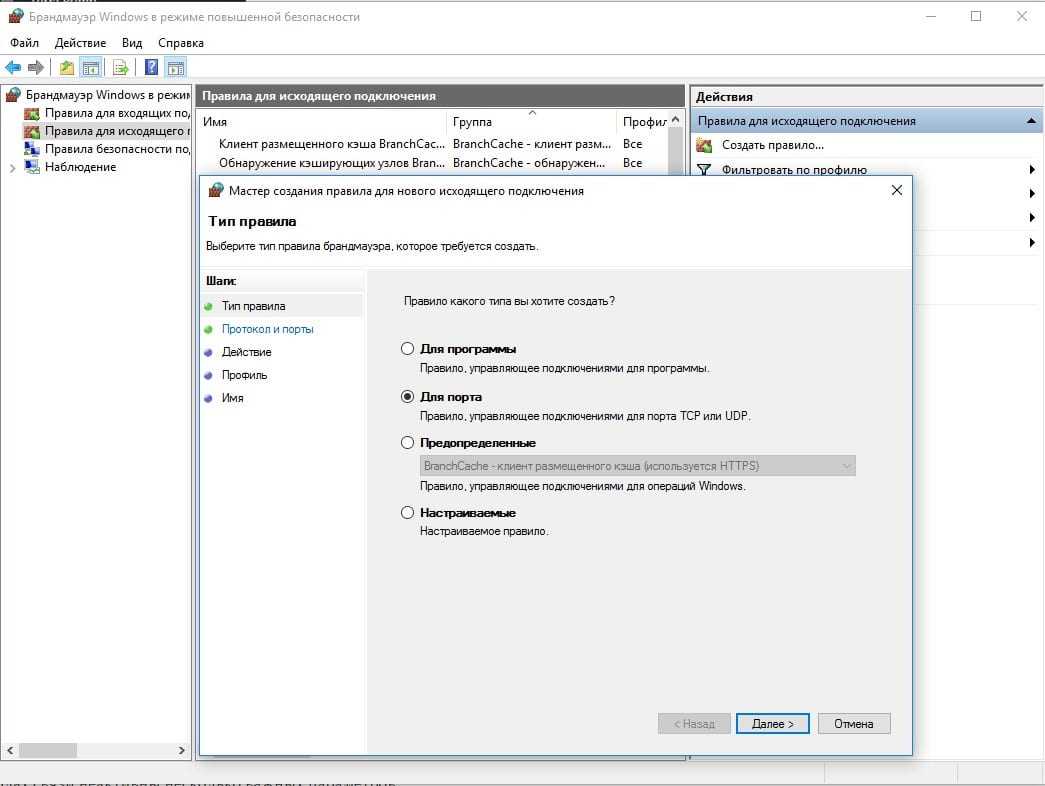The width and height of the screenshot is (1045, 786).
Task: Toggle the show/hide Action pane toolbar icon
Action: click(175, 68)
